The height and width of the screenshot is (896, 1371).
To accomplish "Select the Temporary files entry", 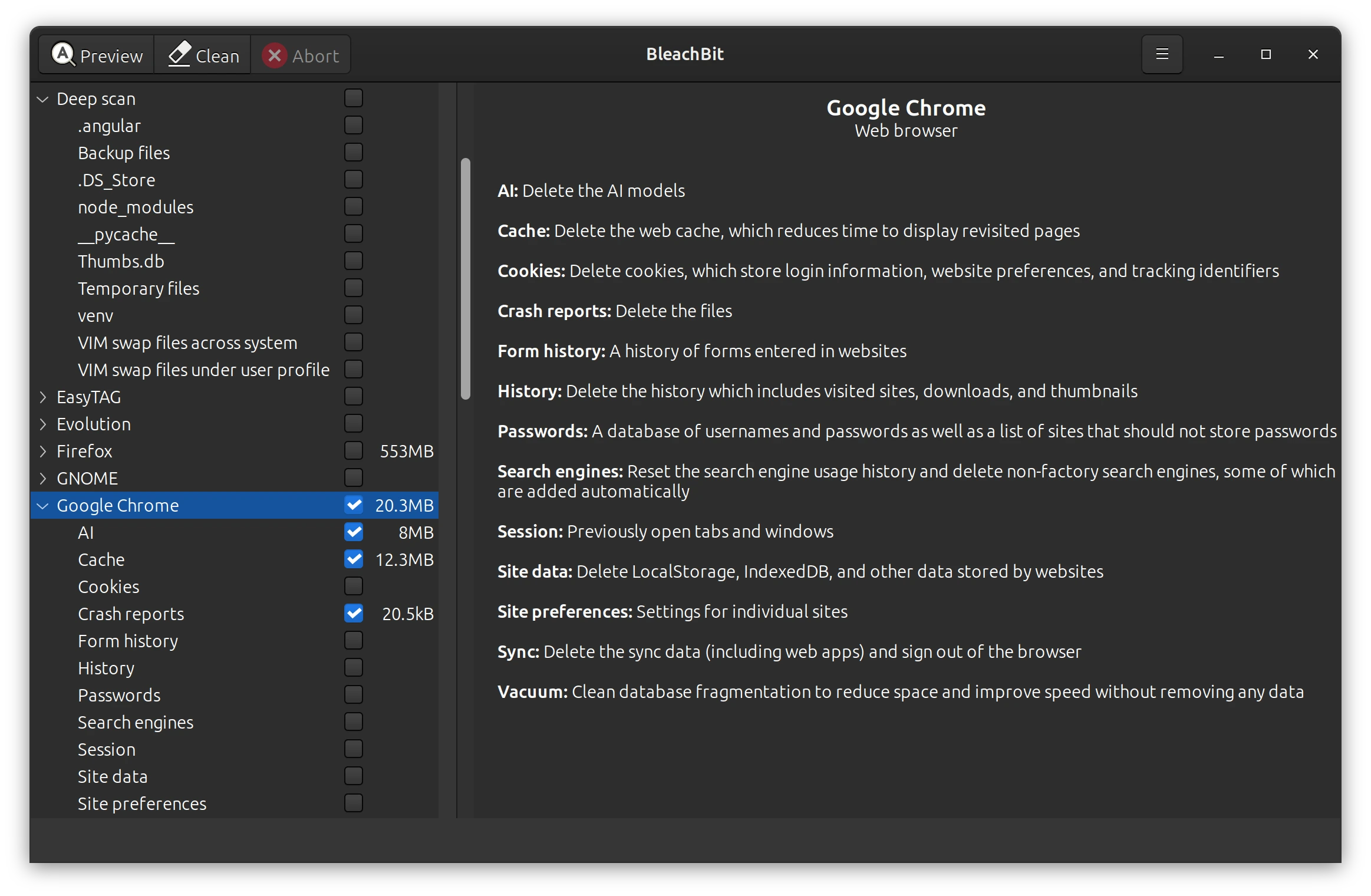I will pos(139,289).
